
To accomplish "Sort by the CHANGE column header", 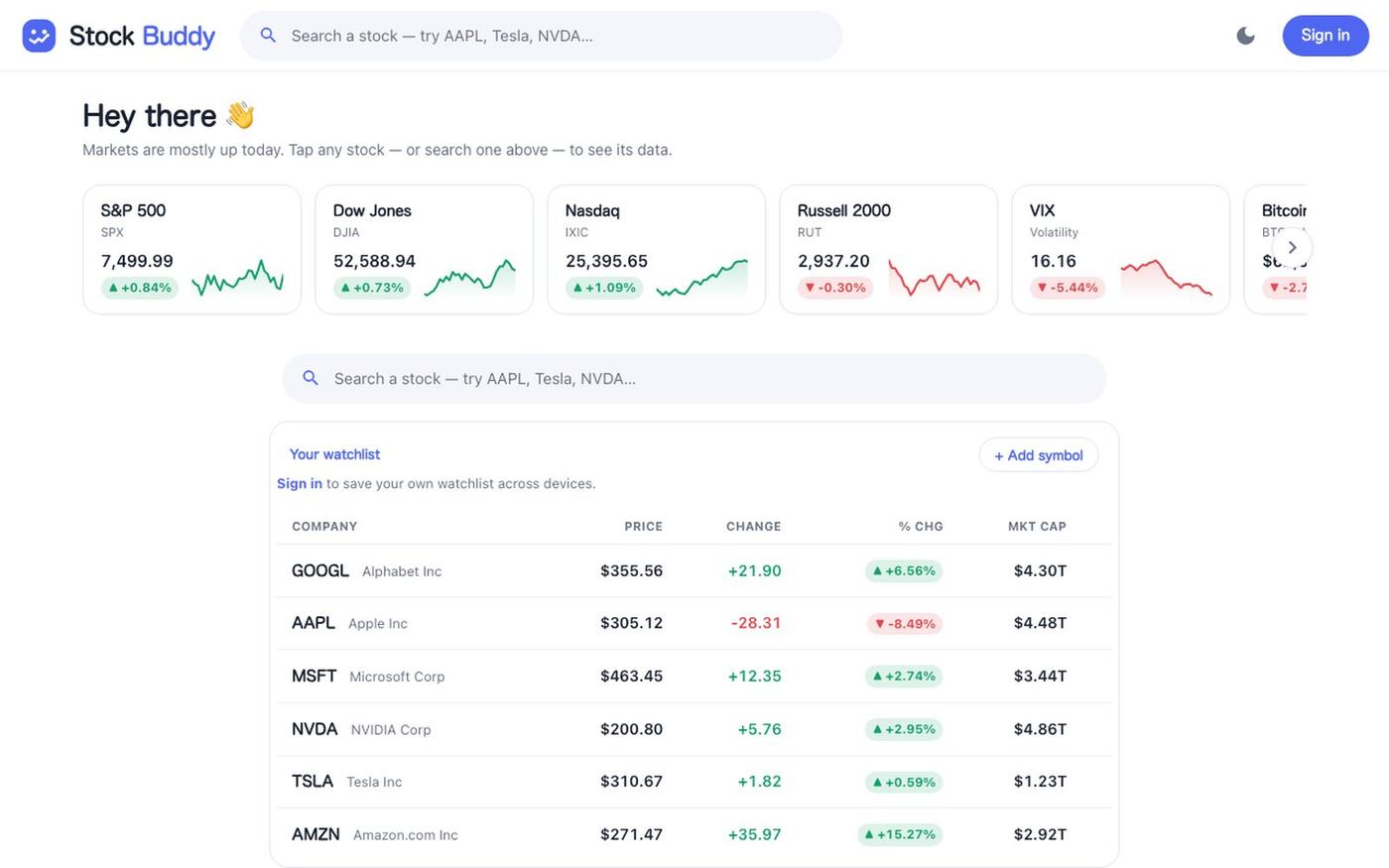I will [x=753, y=527].
